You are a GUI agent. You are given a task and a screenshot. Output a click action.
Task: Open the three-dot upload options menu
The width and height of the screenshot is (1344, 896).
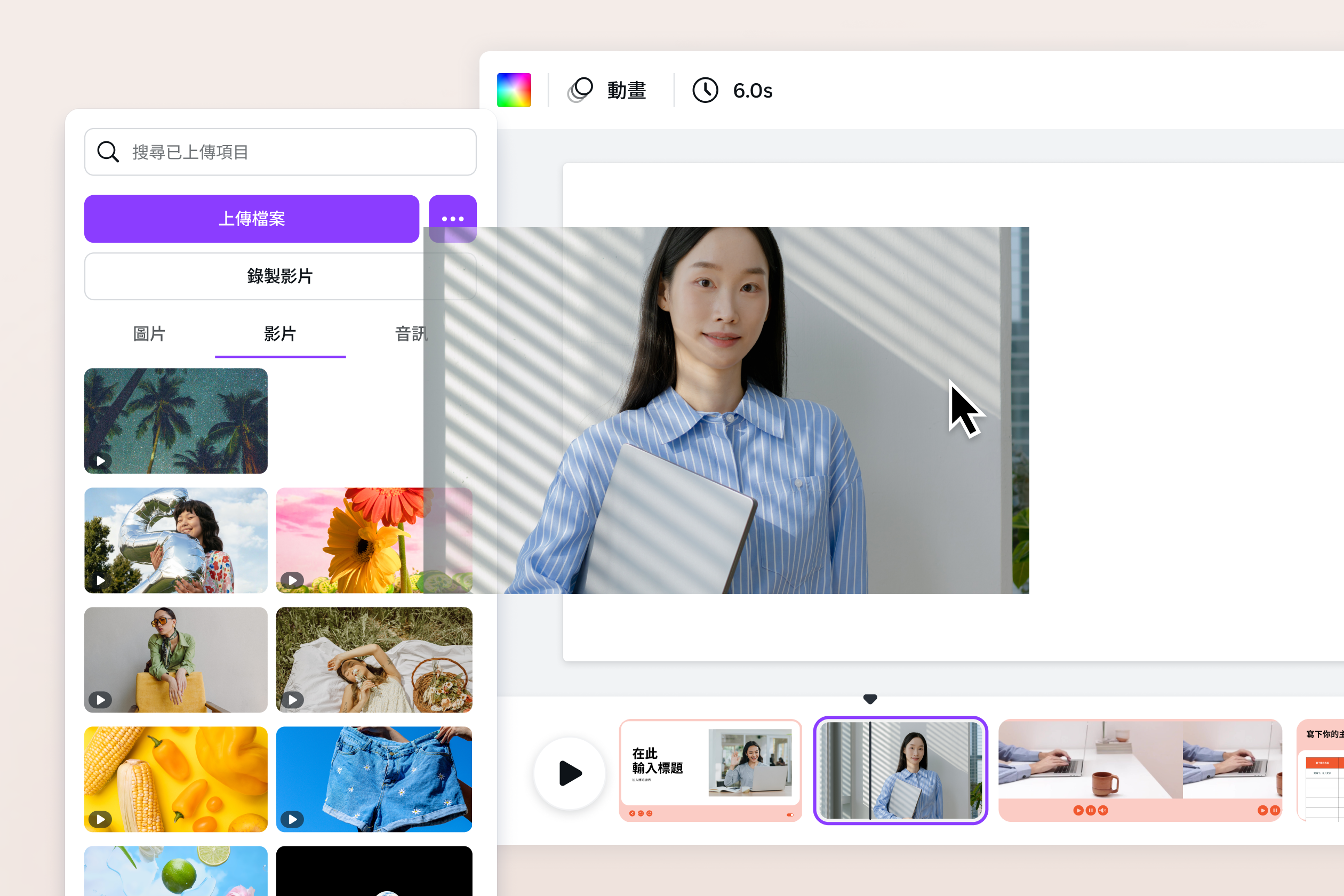[x=453, y=219]
